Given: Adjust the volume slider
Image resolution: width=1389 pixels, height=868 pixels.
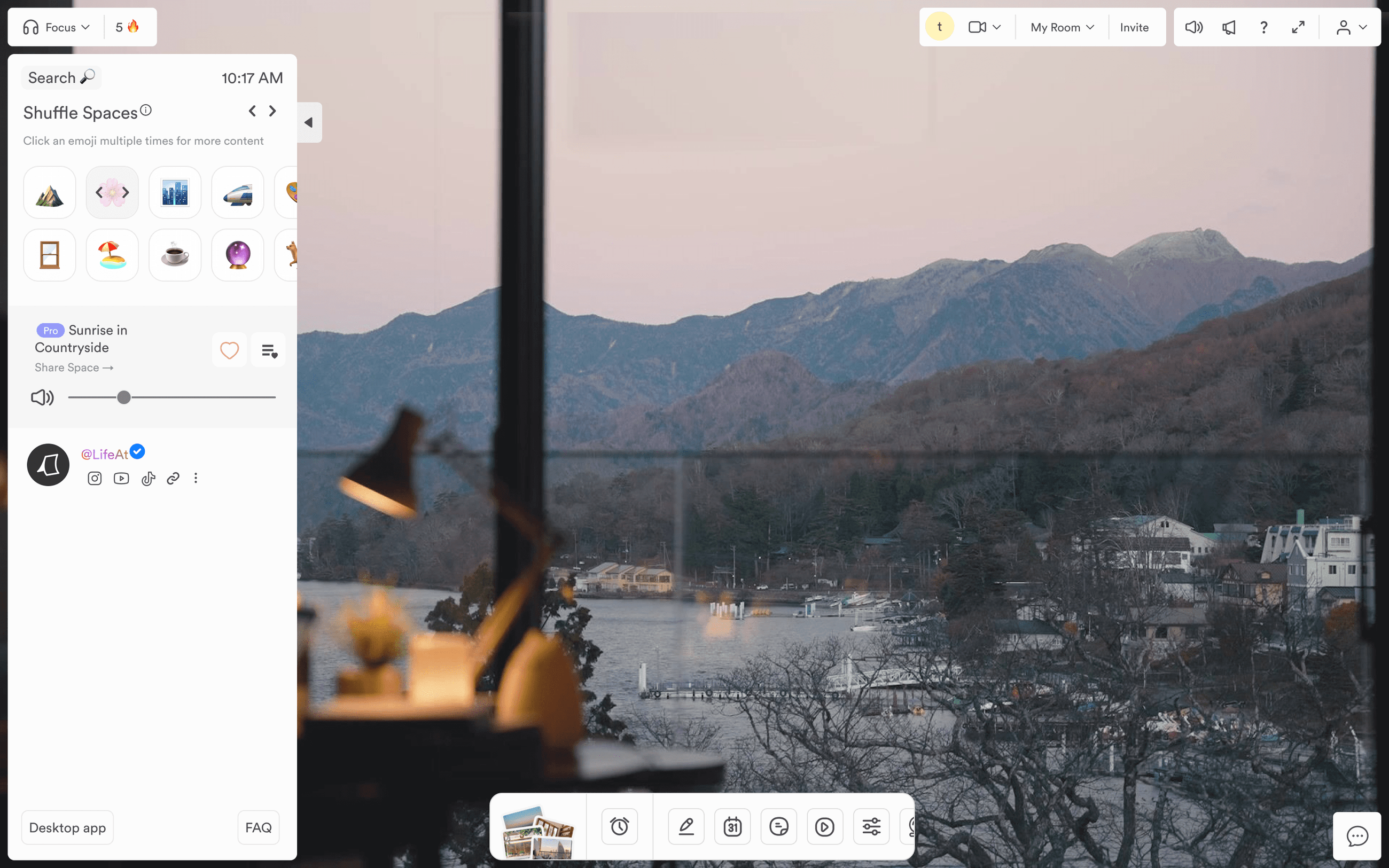Looking at the screenshot, I should pyautogui.click(x=123, y=397).
